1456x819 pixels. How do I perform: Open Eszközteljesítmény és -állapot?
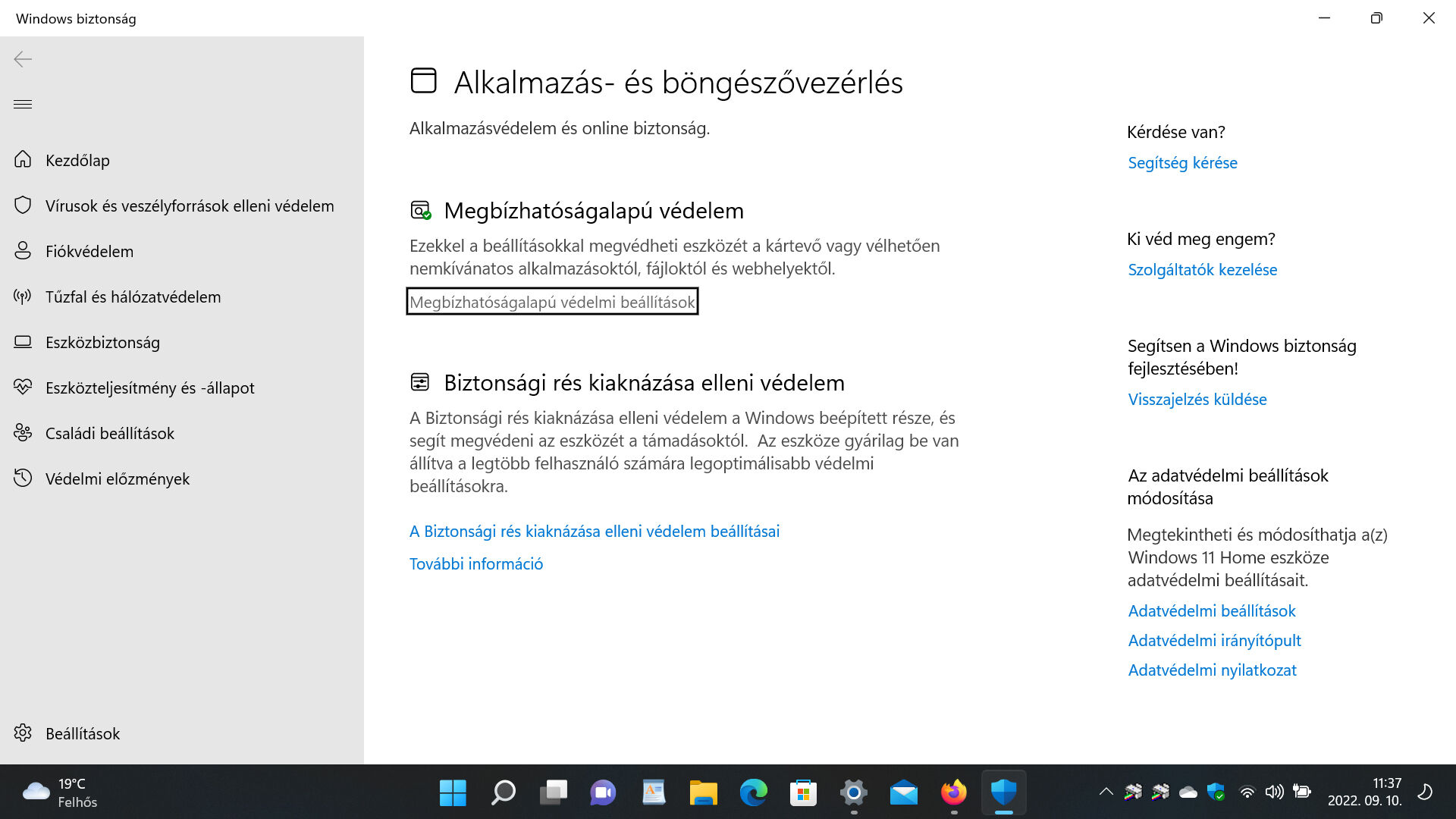[149, 388]
